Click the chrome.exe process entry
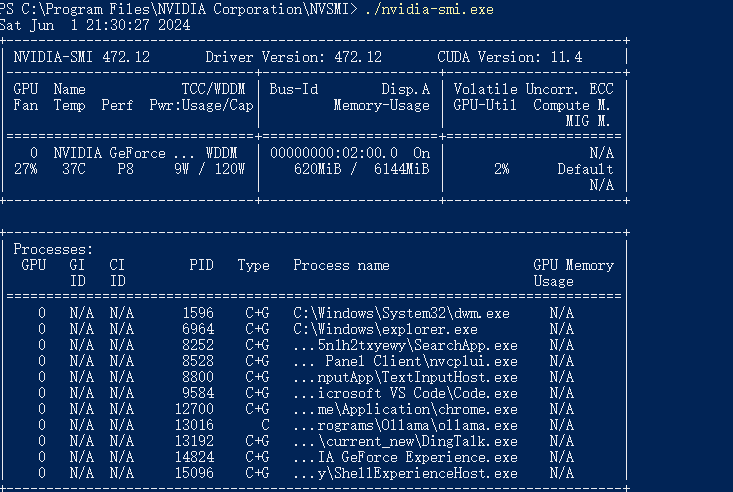The width and height of the screenshot is (733, 492). [405, 409]
